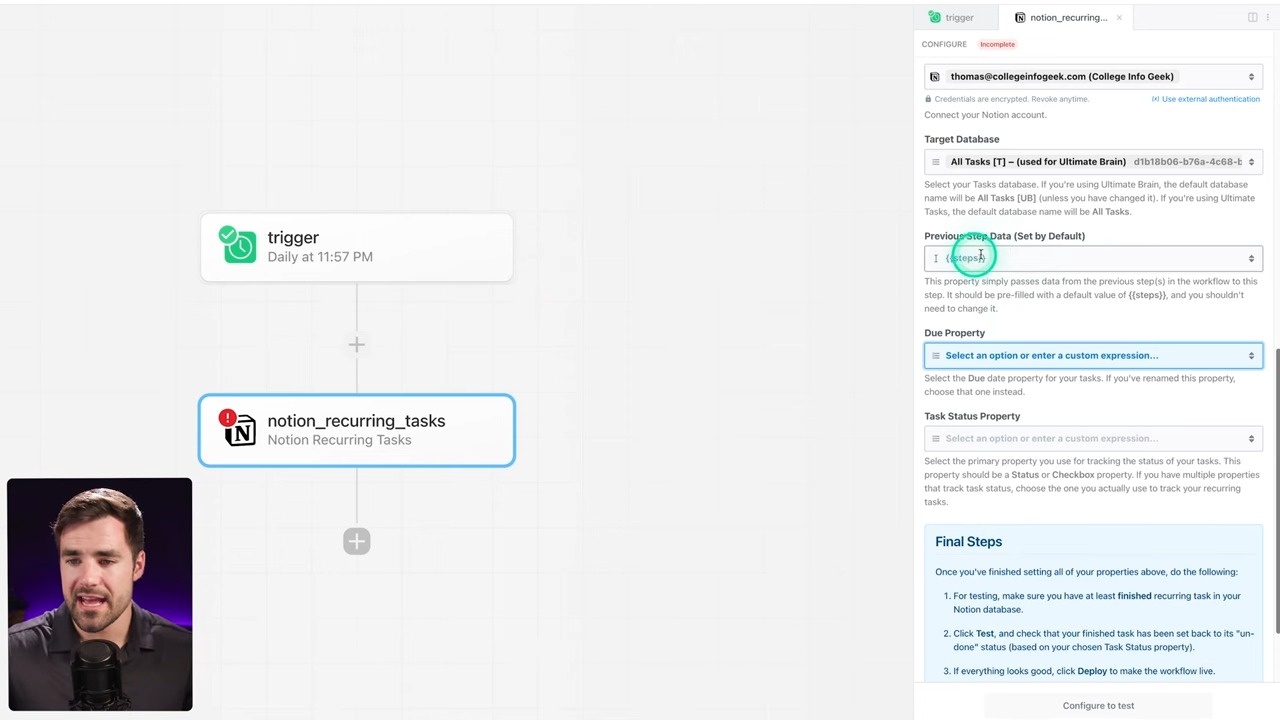Click the Incomplete status badge
Viewport: 1280px width, 720px height.
point(997,44)
